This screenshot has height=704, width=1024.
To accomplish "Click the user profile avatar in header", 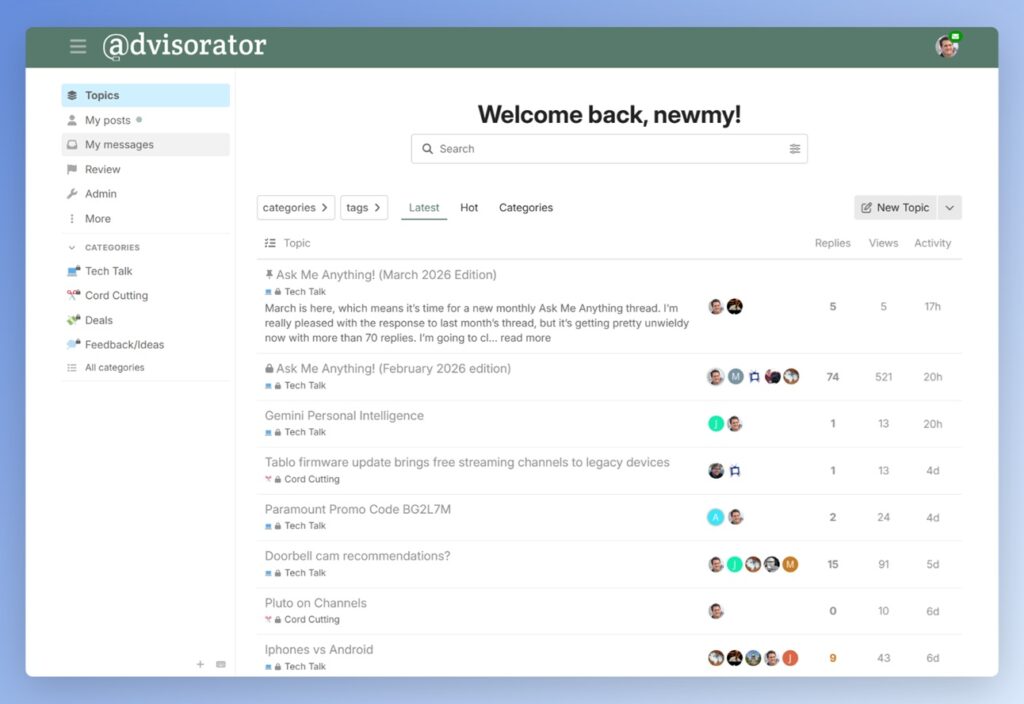I will click(x=946, y=47).
